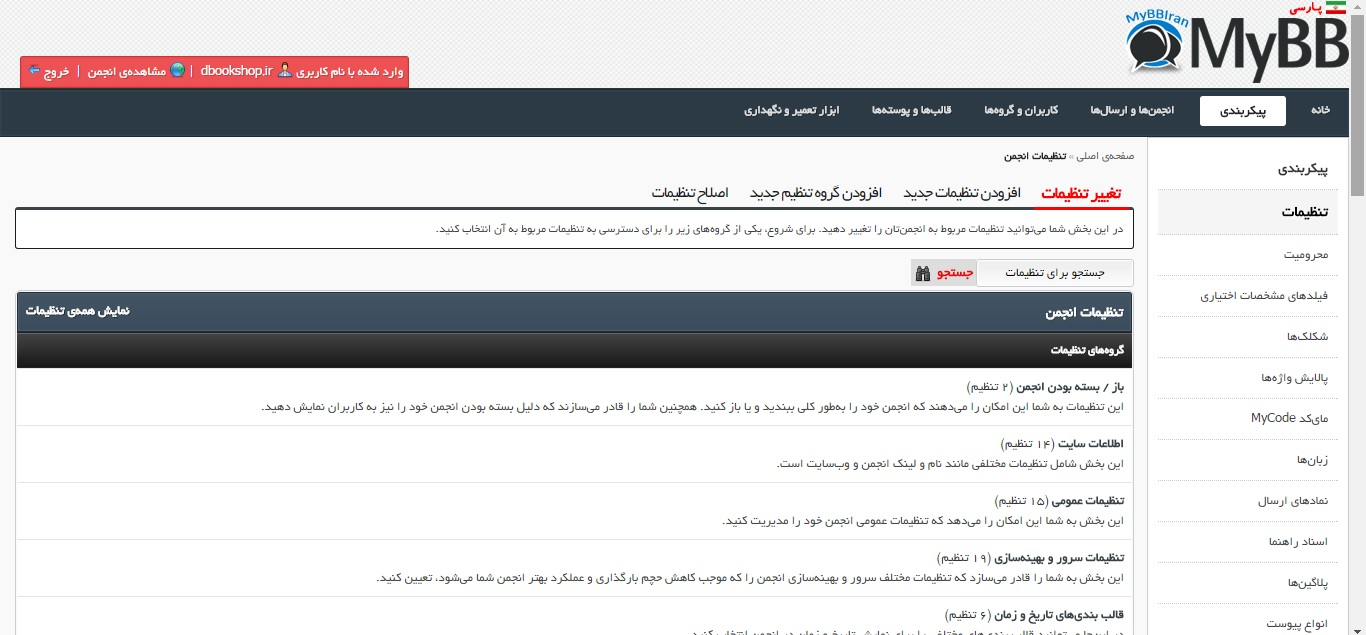Image resolution: width=1366 pixels, height=635 pixels.
Task: Switch to افزودن تنظیمات جدید tab
Action: point(962,192)
